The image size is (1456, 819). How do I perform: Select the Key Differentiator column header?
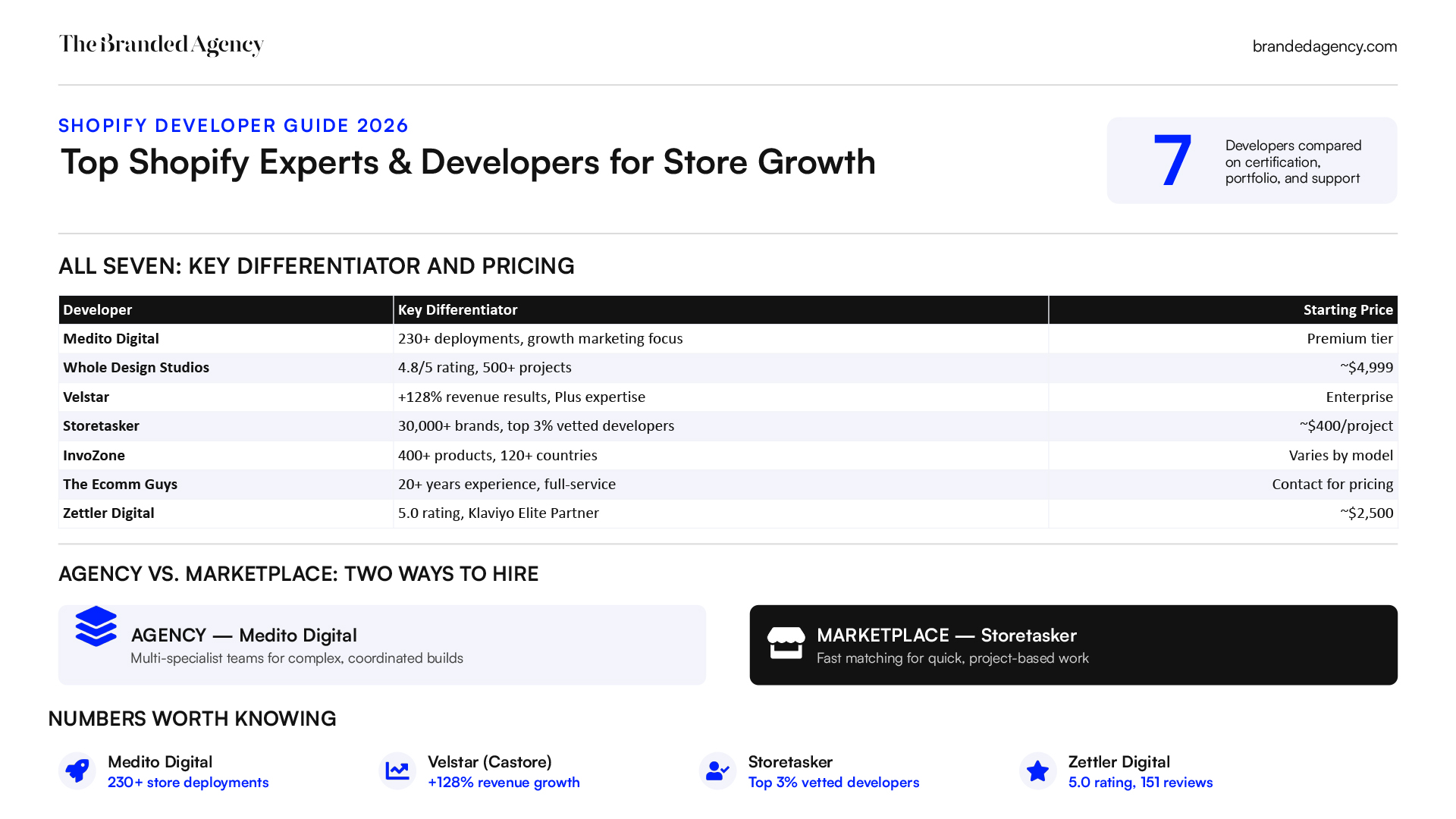(x=721, y=309)
